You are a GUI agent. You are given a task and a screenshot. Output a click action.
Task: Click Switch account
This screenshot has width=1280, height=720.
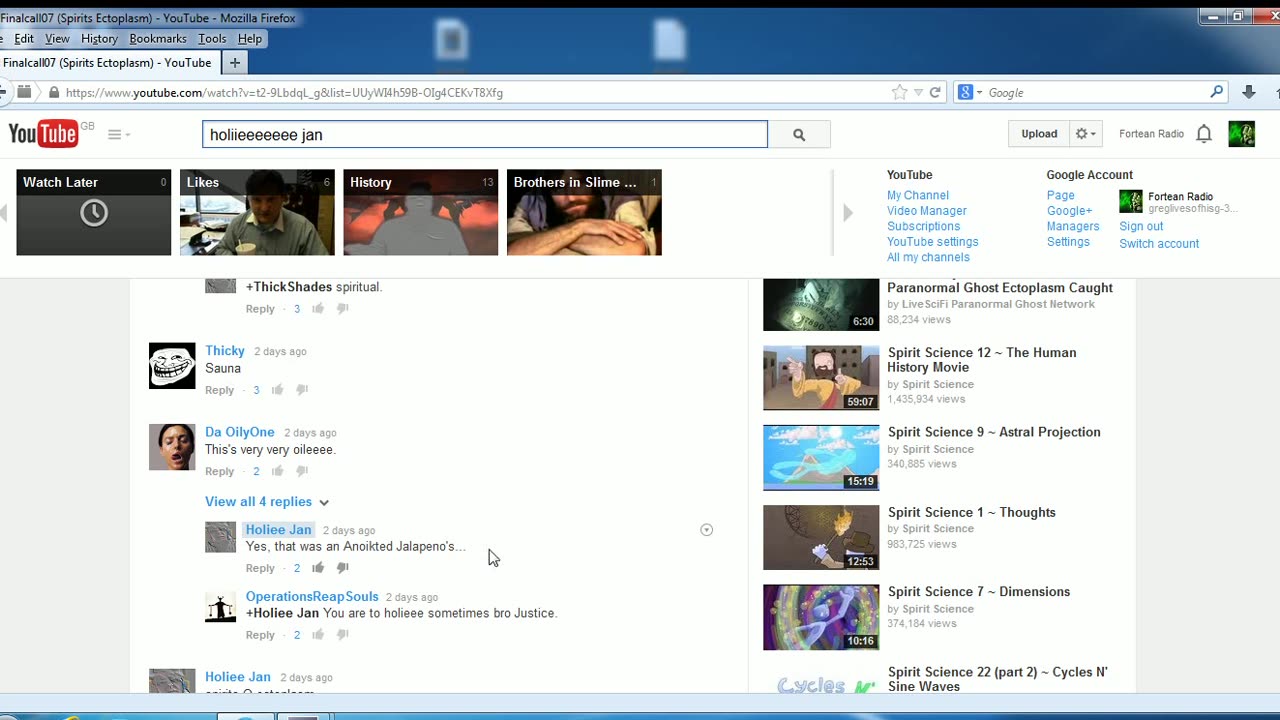click(1159, 244)
